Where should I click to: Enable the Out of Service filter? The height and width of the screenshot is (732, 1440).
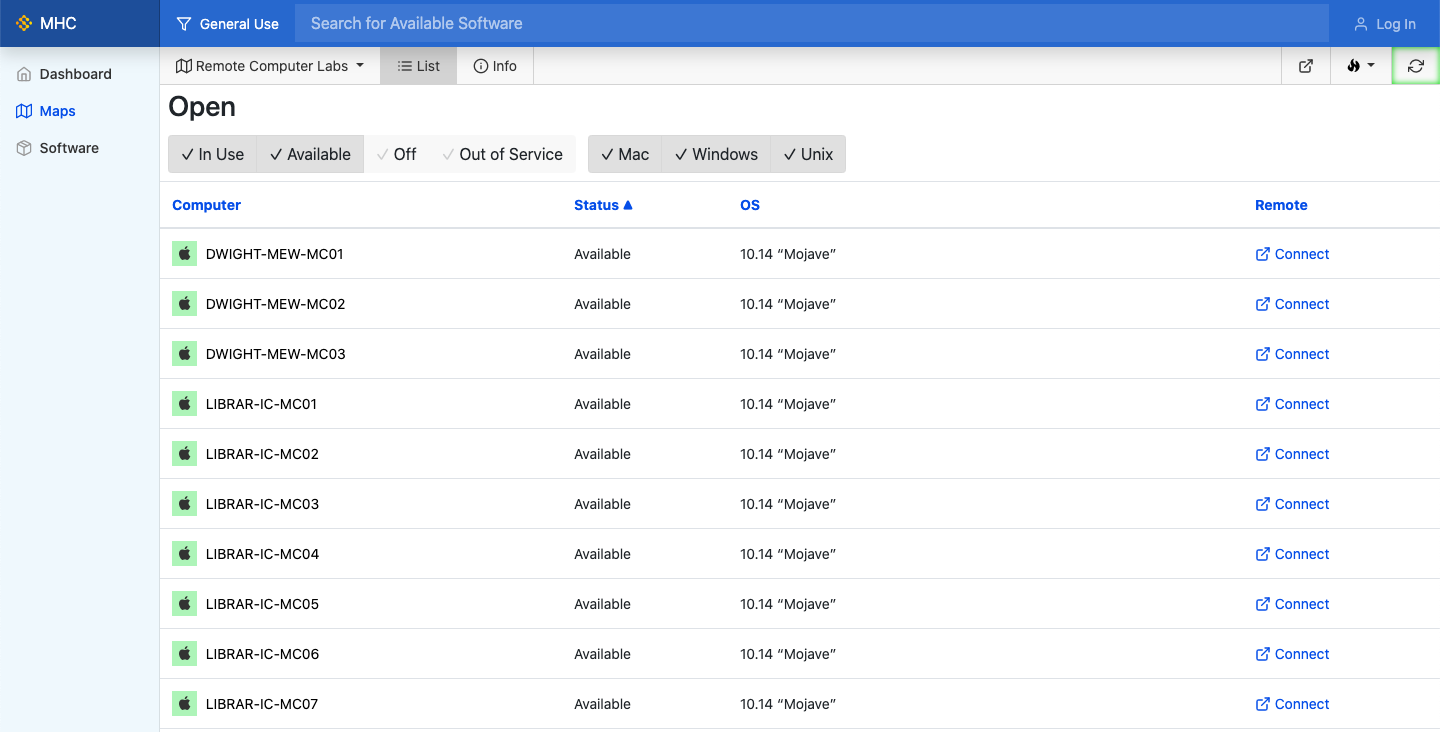tap(503, 154)
